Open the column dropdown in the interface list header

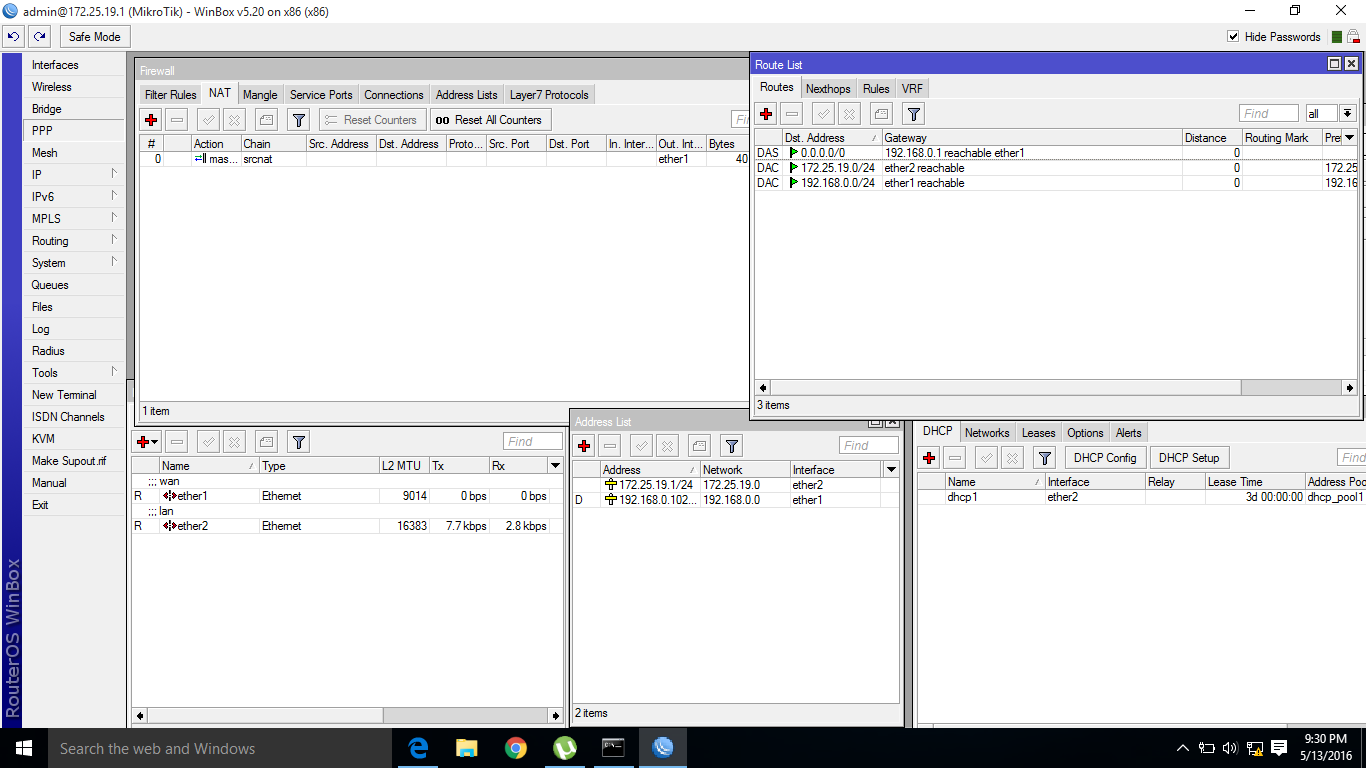pyautogui.click(x=555, y=466)
